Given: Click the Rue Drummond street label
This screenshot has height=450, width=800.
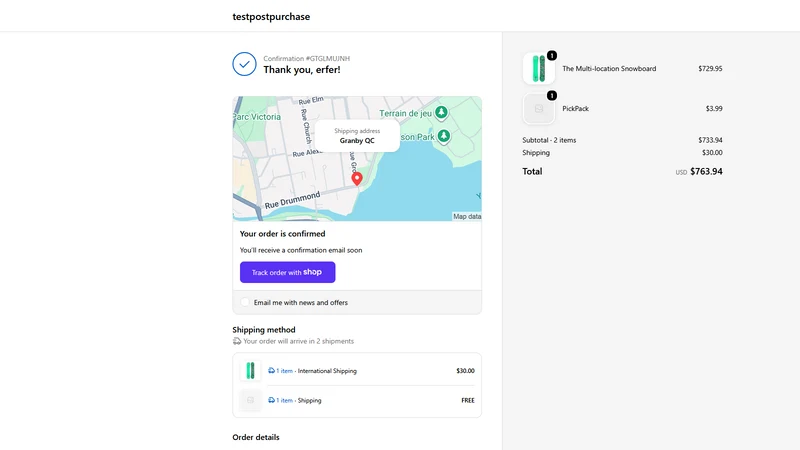Looking at the screenshot, I should tap(292, 200).
